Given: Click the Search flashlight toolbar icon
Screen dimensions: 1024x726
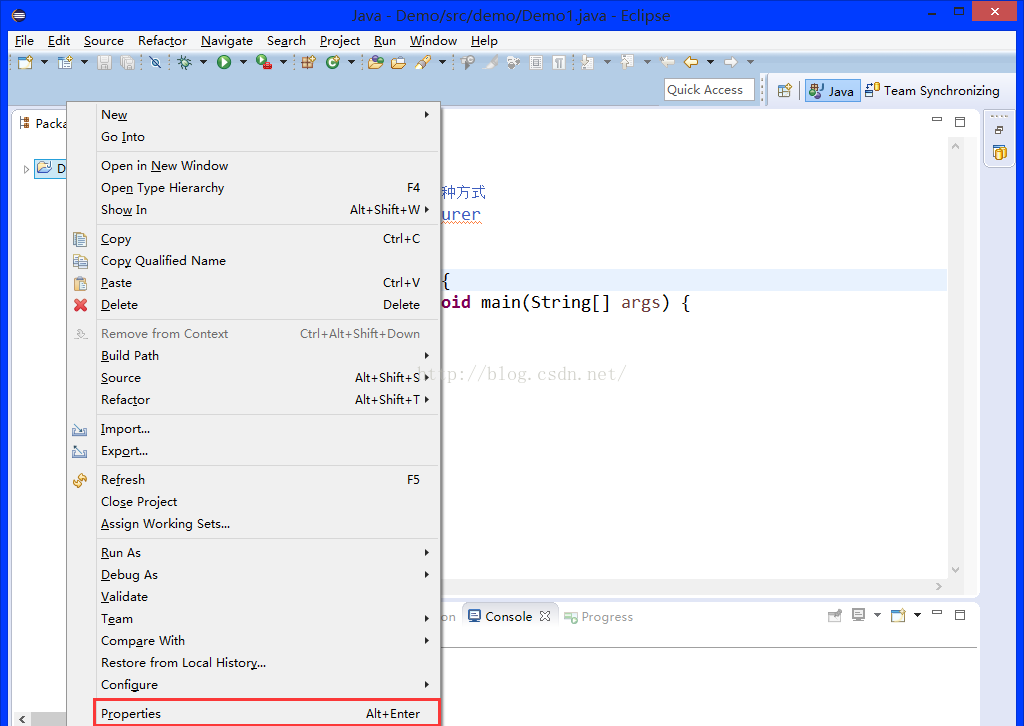Looking at the screenshot, I should pyautogui.click(x=423, y=62).
